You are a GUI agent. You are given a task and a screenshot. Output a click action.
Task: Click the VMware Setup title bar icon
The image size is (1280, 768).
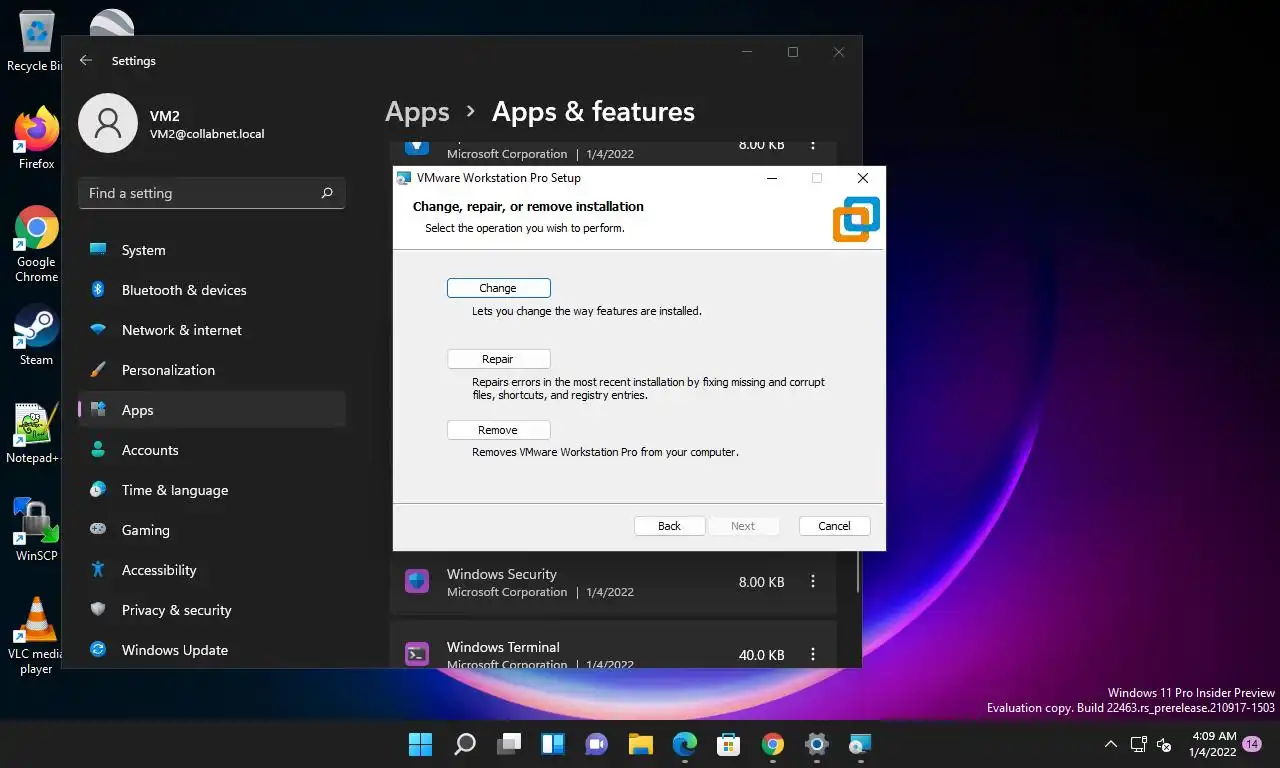404,178
